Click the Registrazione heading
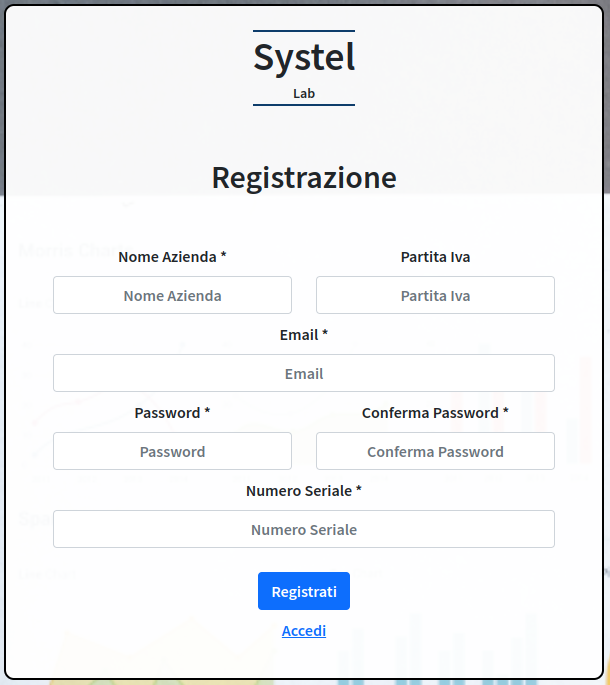610x685 pixels. click(x=304, y=178)
